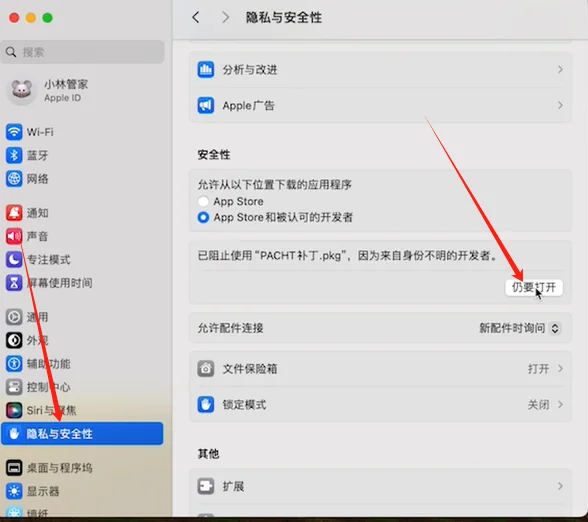Click the 扩展 extensions icon

click(x=206, y=486)
